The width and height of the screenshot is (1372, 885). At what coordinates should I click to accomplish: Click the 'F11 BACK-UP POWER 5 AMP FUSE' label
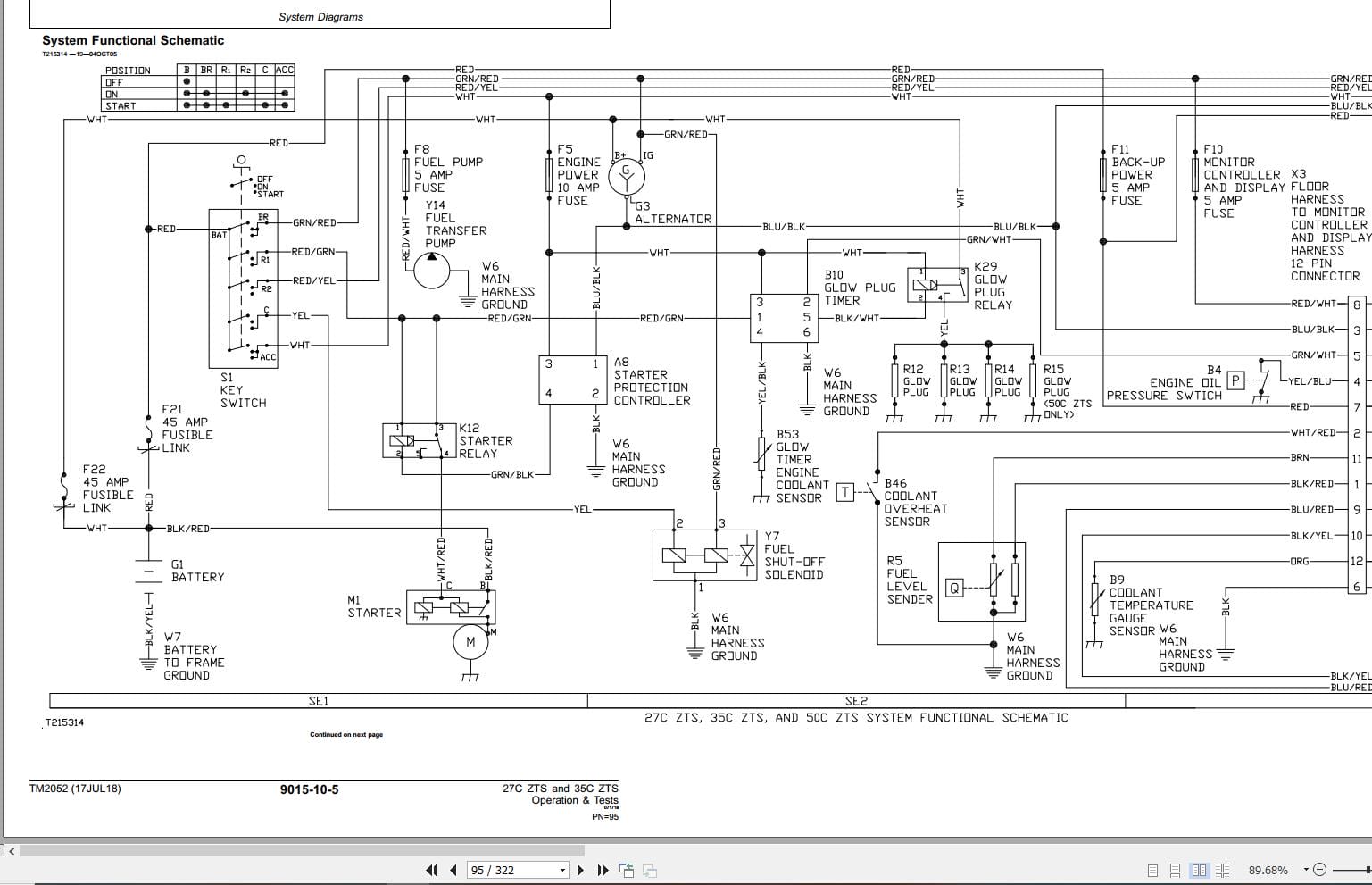click(x=1138, y=175)
